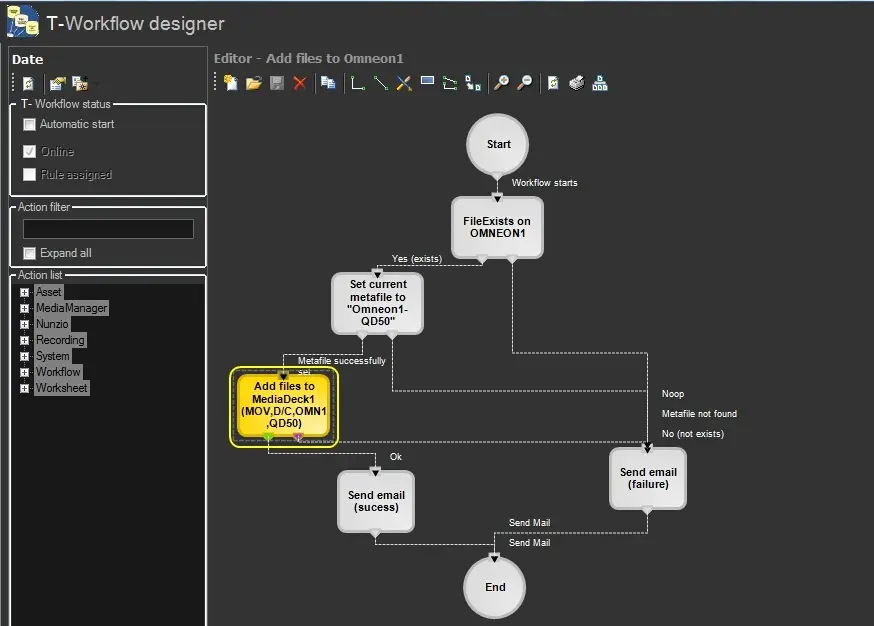
Task: Zoom out with the minus magnifier icon
Action: (x=524, y=83)
